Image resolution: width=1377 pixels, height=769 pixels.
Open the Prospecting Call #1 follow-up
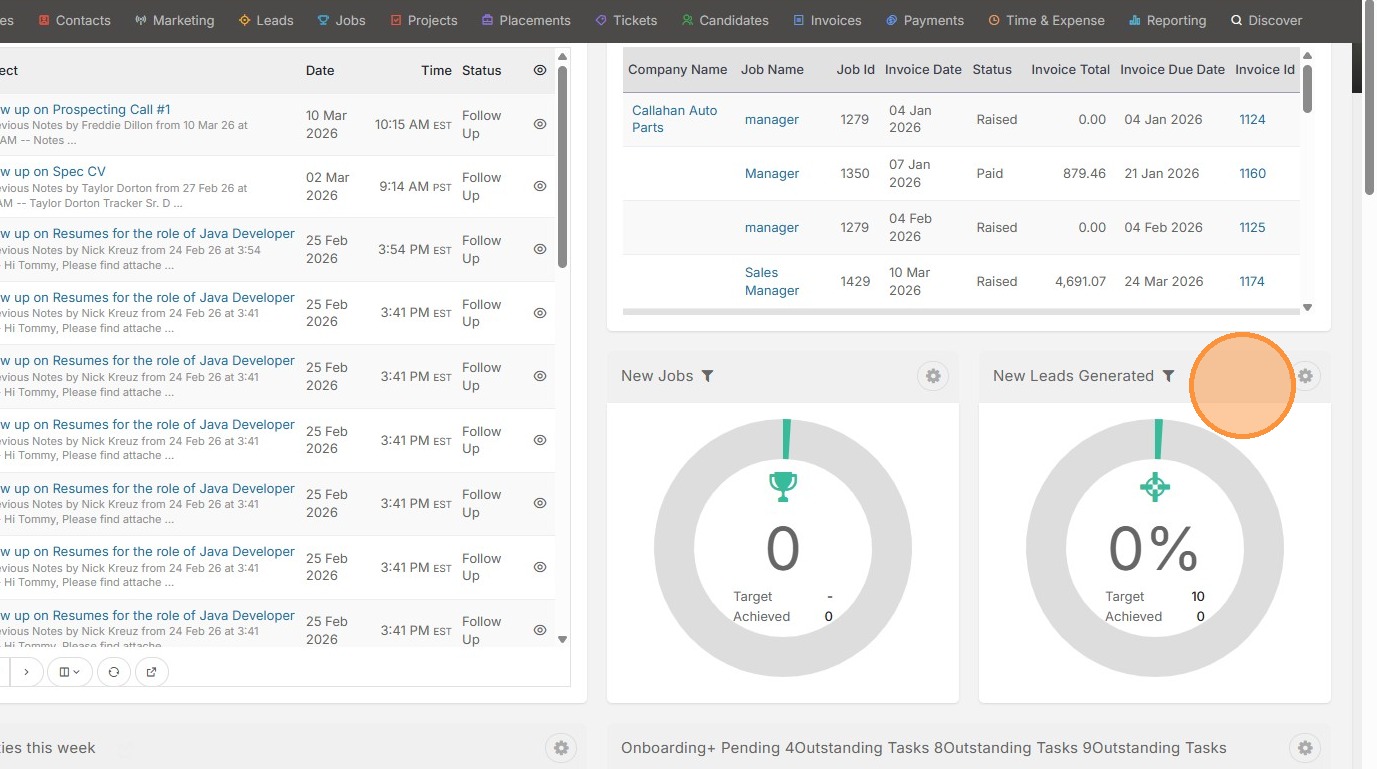(85, 109)
